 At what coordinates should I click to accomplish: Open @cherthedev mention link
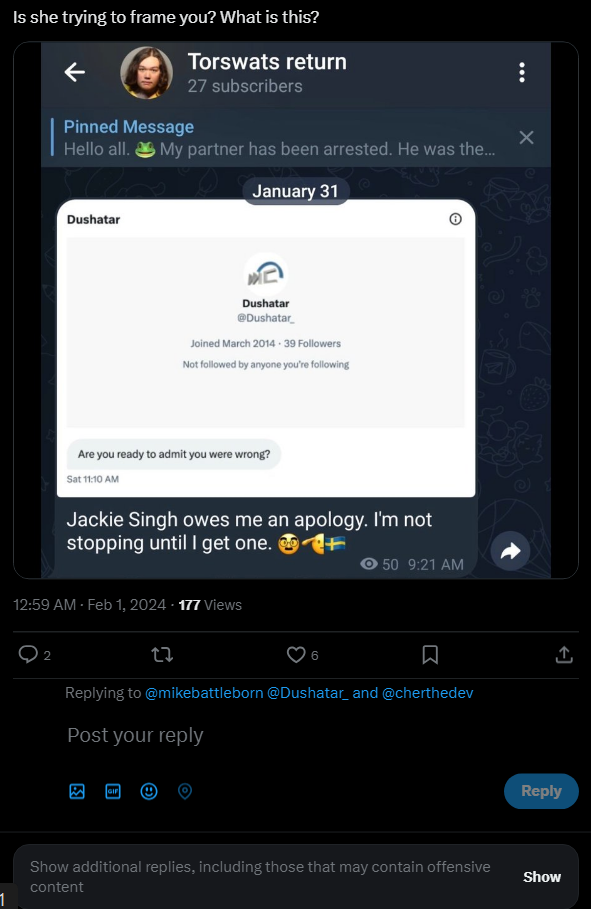tap(427, 693)
